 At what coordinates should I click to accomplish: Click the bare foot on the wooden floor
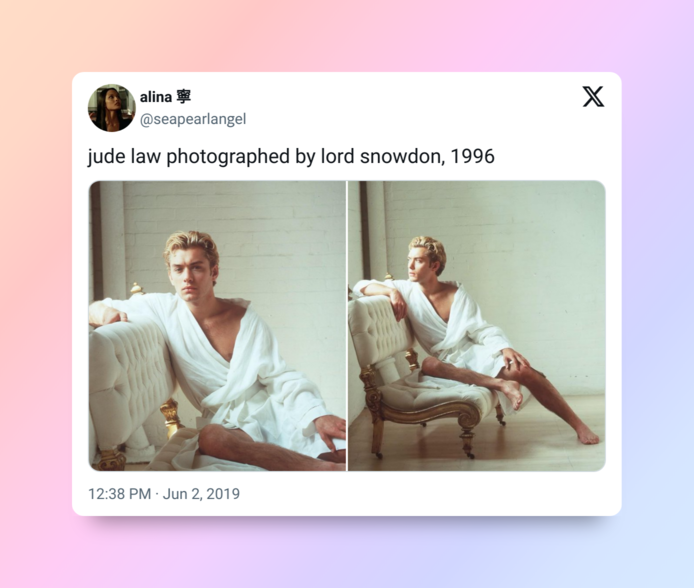[x=587, y=437]
